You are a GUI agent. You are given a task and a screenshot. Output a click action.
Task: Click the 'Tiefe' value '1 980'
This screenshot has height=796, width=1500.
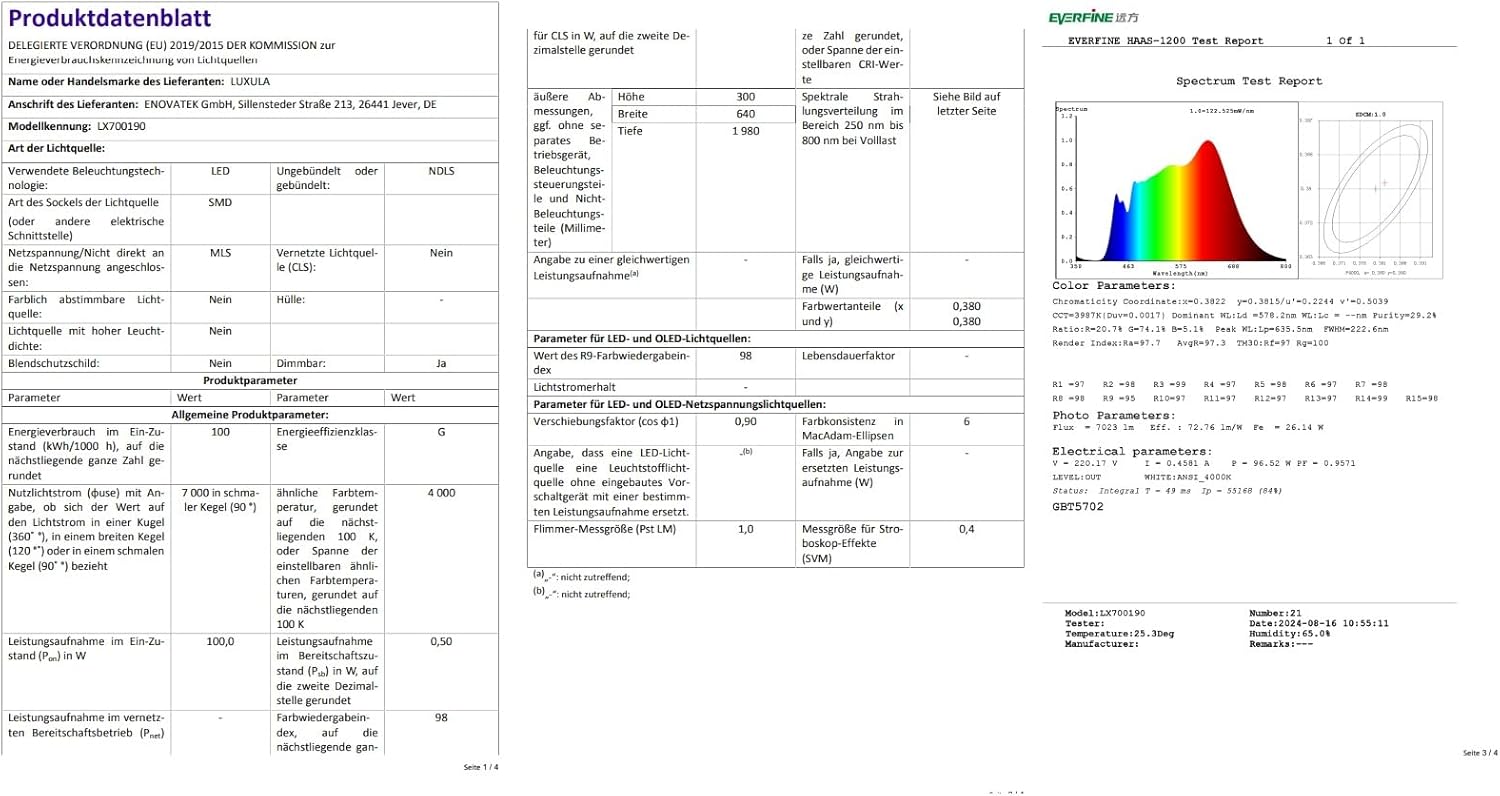point(744,131)
